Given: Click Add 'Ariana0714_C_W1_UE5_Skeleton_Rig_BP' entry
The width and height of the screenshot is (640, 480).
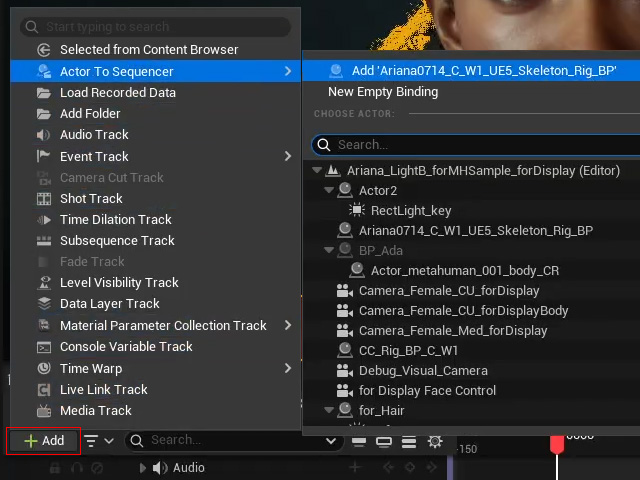Looking at the screenshot, I should [x=484, y=71].
